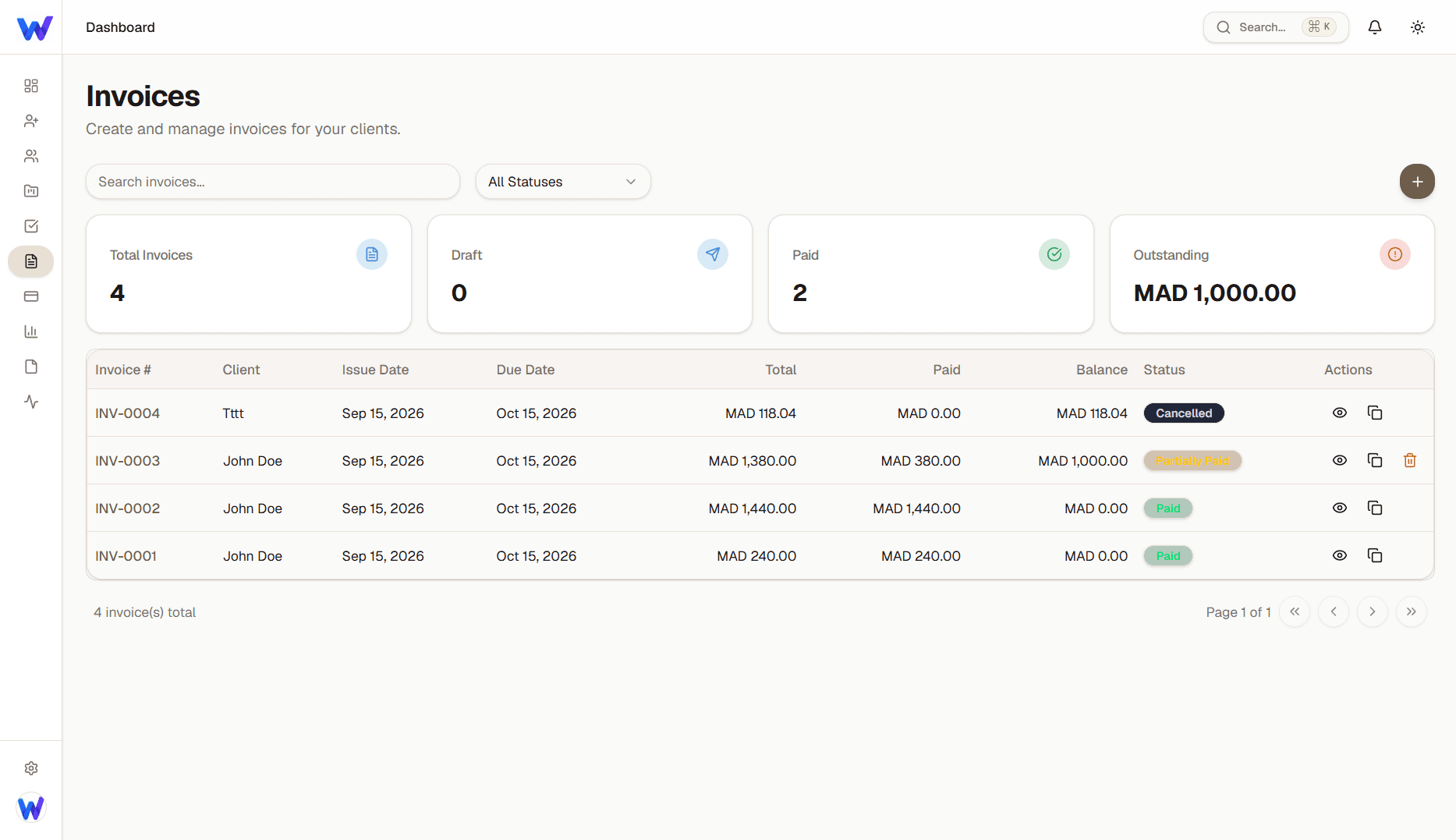This screenshot has width=1456, height=840.
Task: Click the Invoice # column header
Action: [123, 370]
